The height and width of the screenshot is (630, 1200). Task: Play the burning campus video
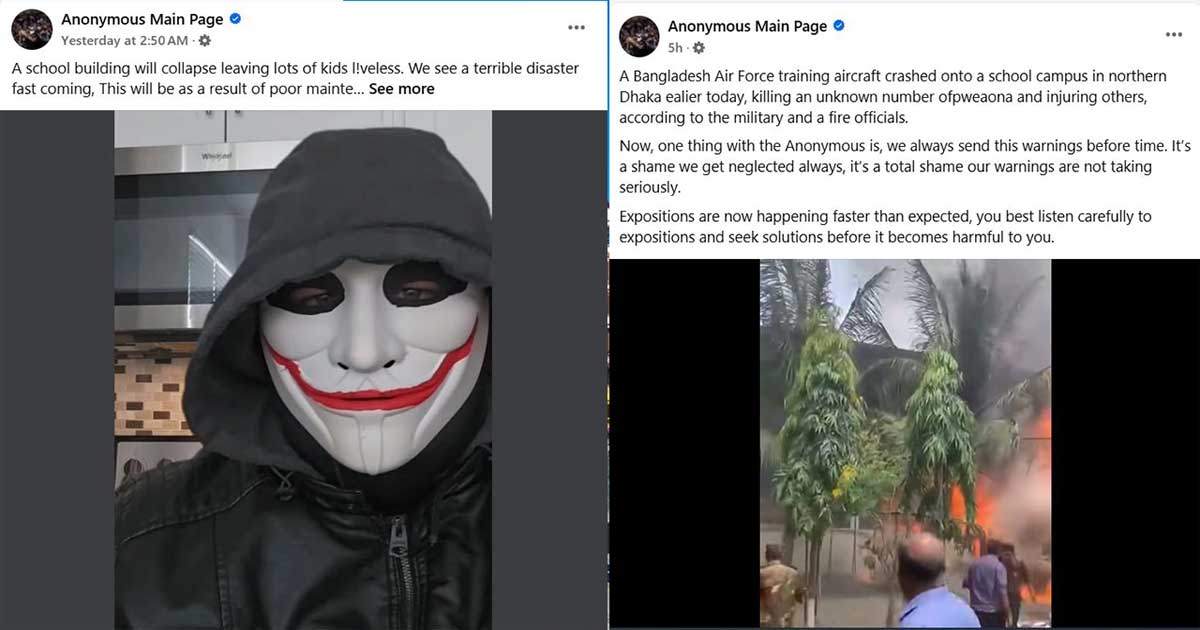click(x=904, y=442)
